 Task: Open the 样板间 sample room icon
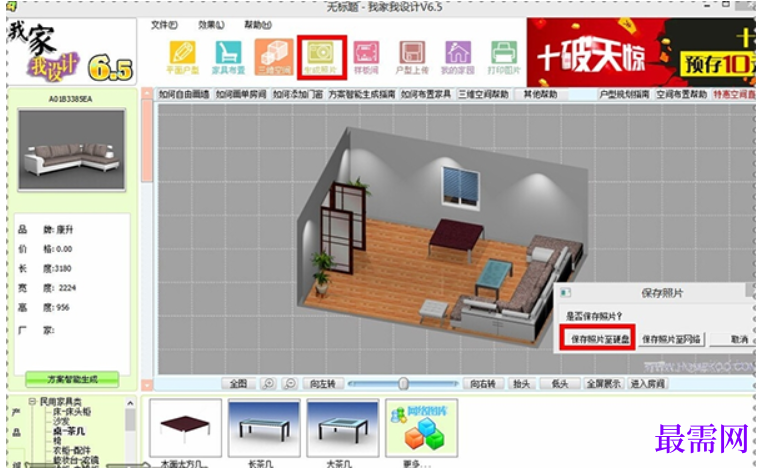click(366, 57)
